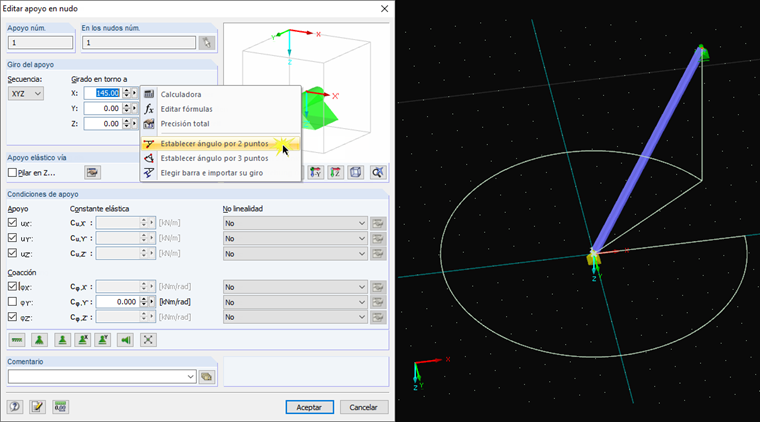Expand the Comentario combo box

(x=190, y=376)
